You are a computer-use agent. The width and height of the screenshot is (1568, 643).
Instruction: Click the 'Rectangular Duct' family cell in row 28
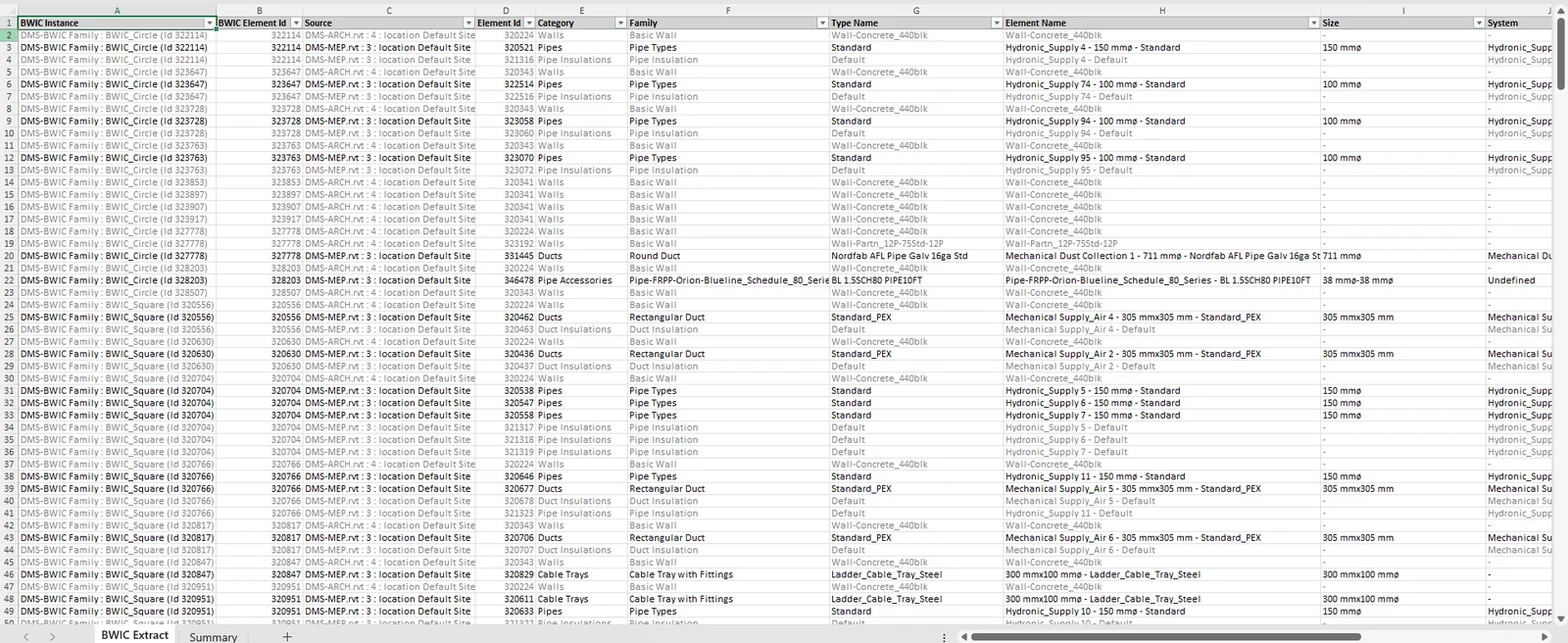728,354
